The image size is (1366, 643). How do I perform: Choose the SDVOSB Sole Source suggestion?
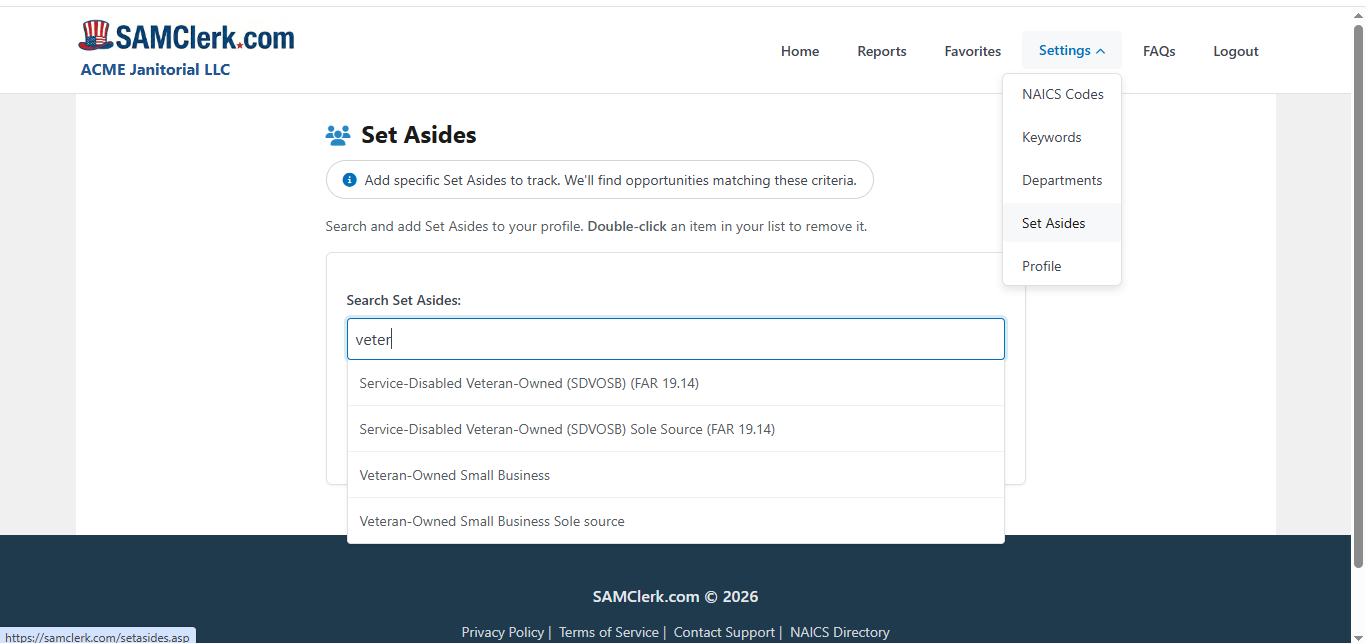567,429
